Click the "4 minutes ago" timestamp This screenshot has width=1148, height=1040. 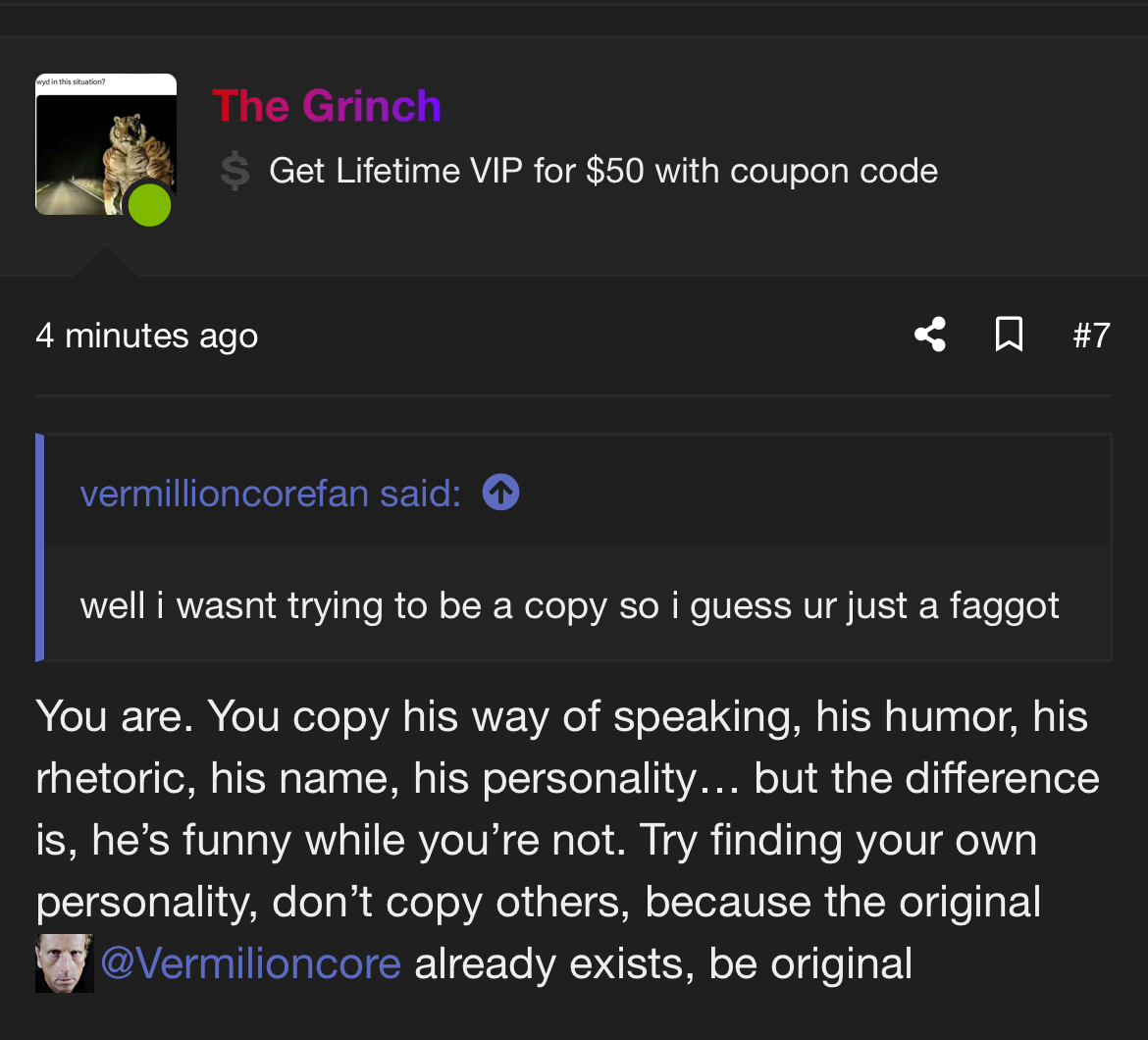[146, 336]
